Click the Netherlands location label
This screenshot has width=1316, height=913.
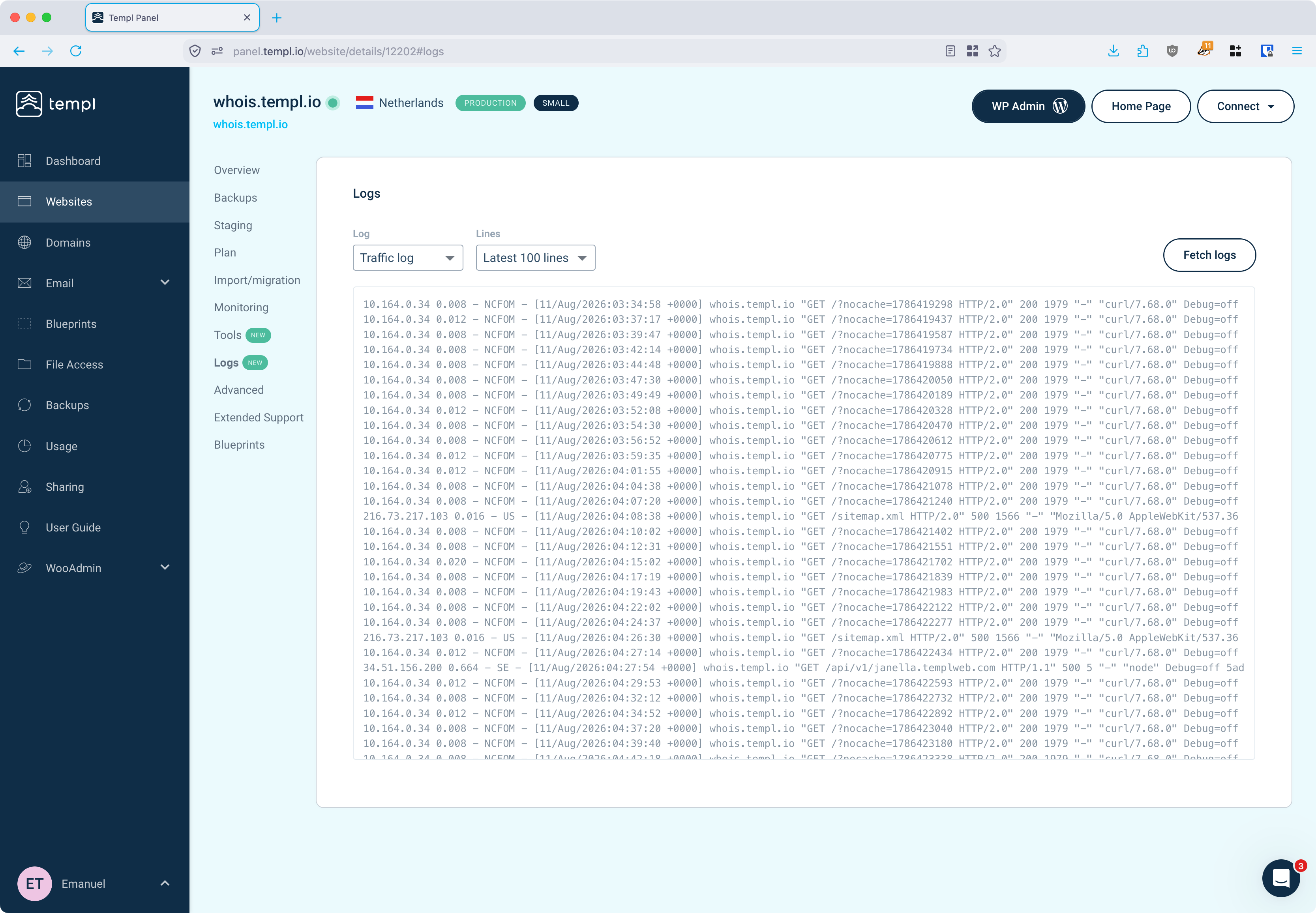tap(411, 103)
